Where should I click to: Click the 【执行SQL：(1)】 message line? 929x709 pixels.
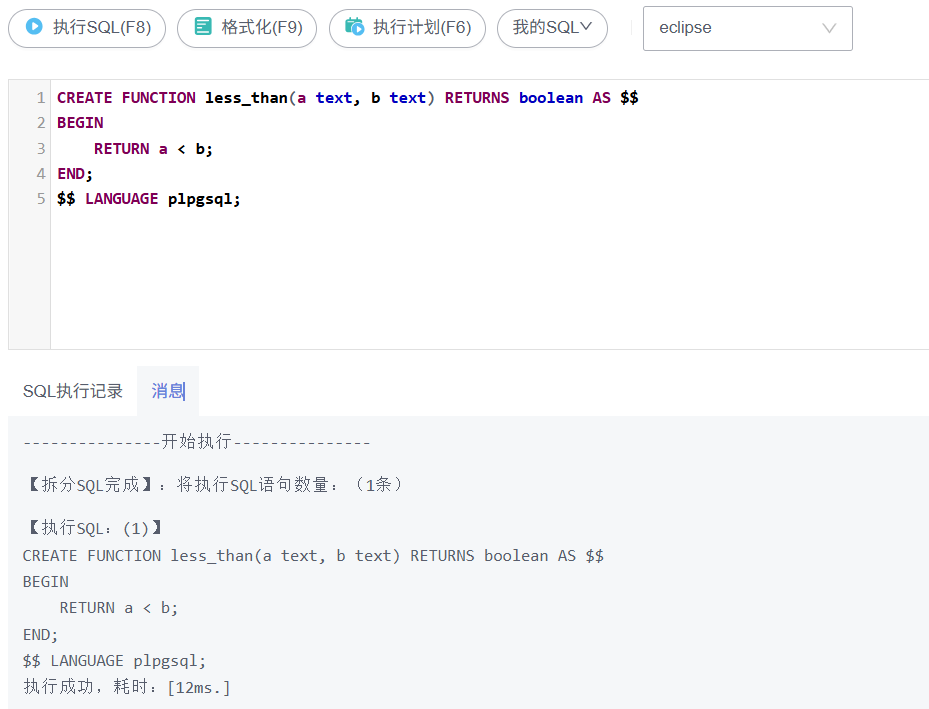[94, 528]
